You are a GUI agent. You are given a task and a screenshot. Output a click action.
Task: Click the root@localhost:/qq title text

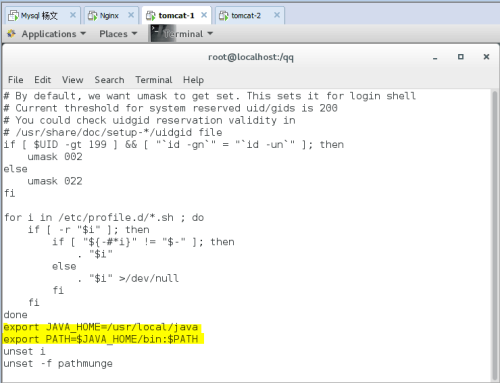pos(251,57)
